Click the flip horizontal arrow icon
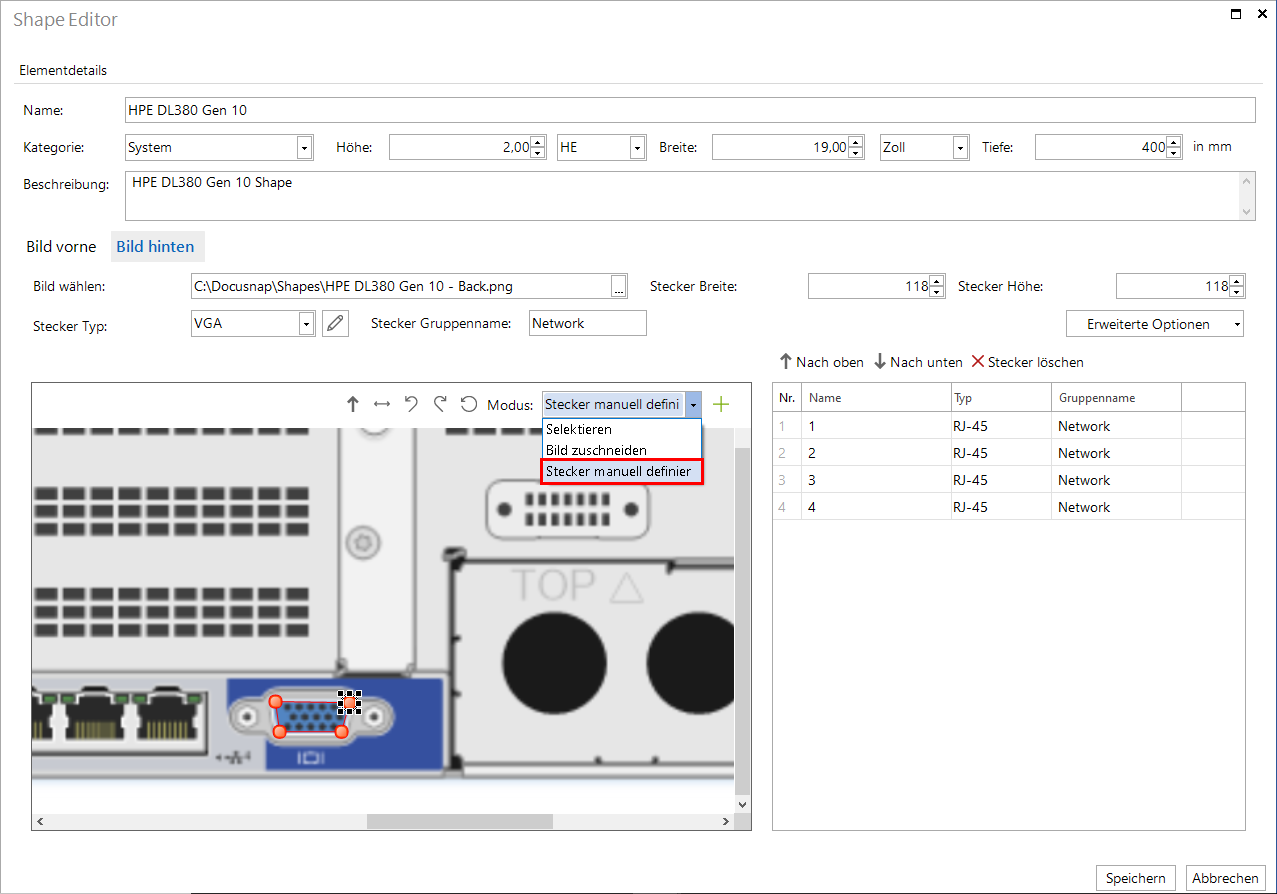The image size is (1277, 894). [x=381, y=404]
